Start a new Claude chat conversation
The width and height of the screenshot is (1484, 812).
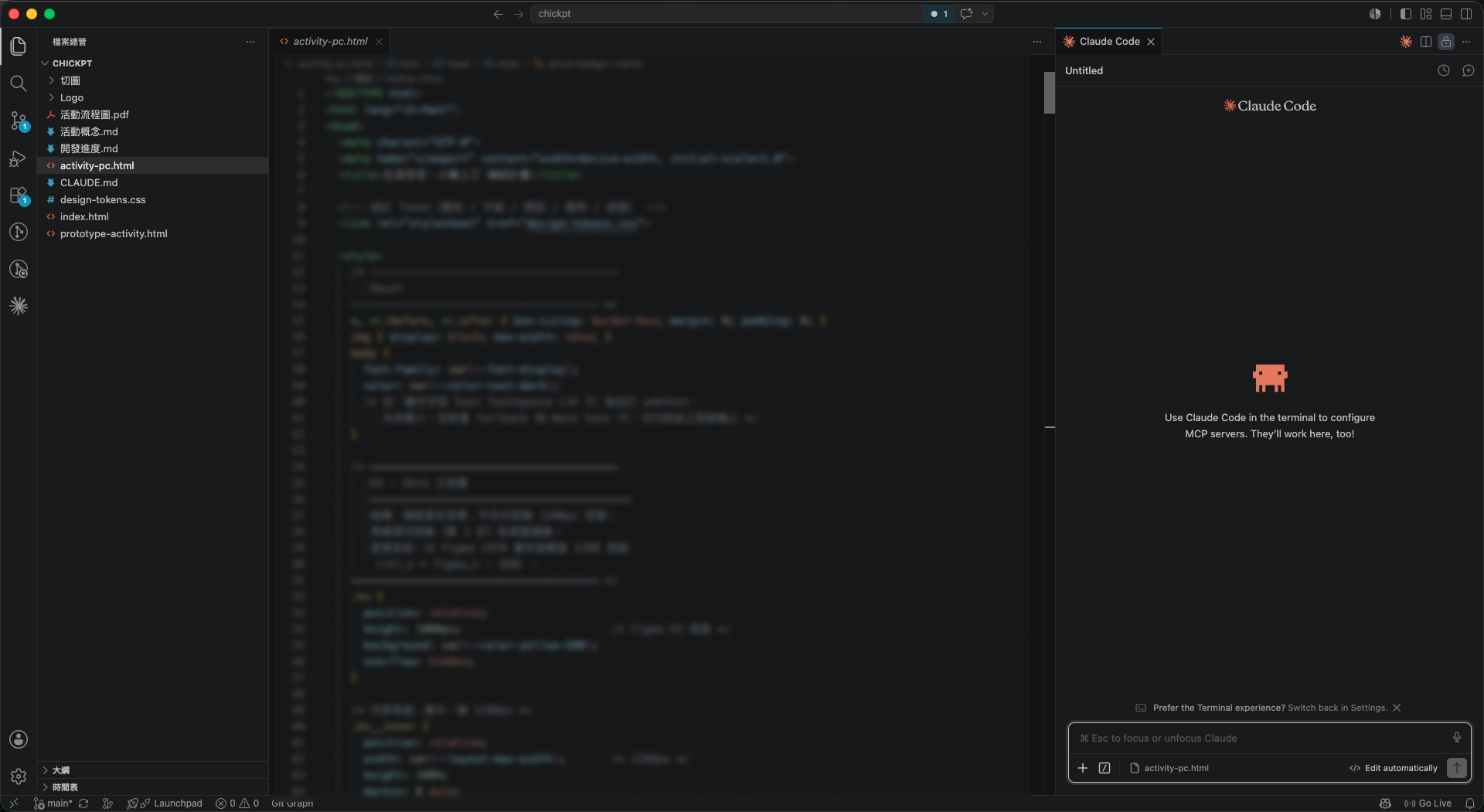click(1468, 70)
